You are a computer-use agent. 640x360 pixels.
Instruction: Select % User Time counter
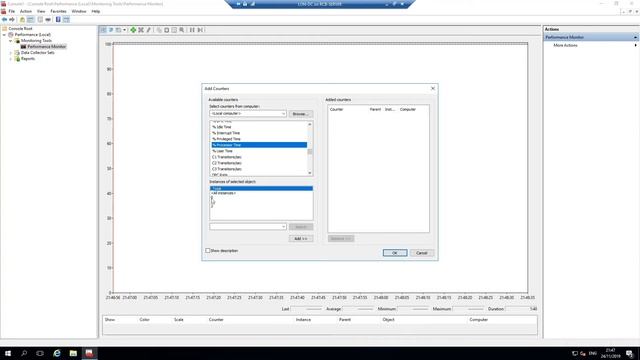[x=222, y=151]
